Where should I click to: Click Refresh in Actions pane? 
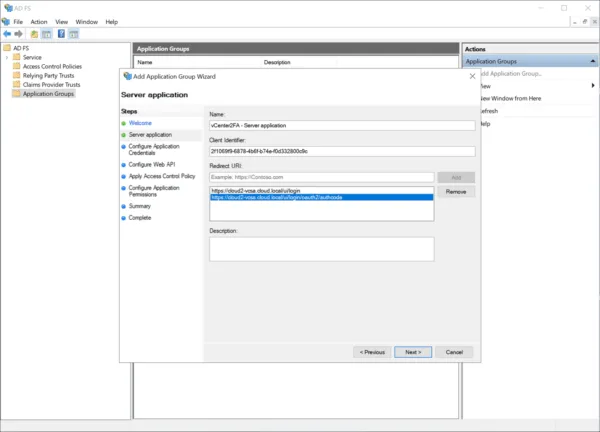coord(489,111)
